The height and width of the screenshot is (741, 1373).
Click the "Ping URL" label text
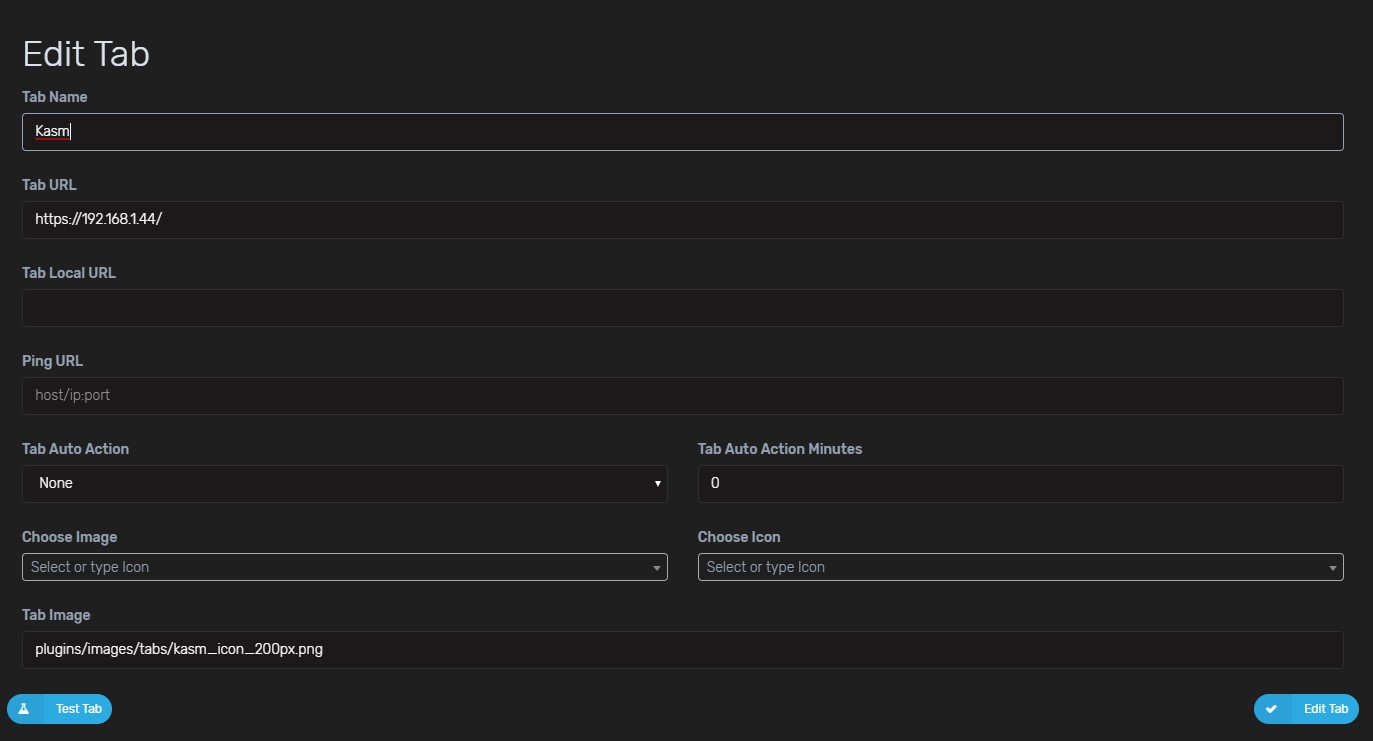point(52,361)
